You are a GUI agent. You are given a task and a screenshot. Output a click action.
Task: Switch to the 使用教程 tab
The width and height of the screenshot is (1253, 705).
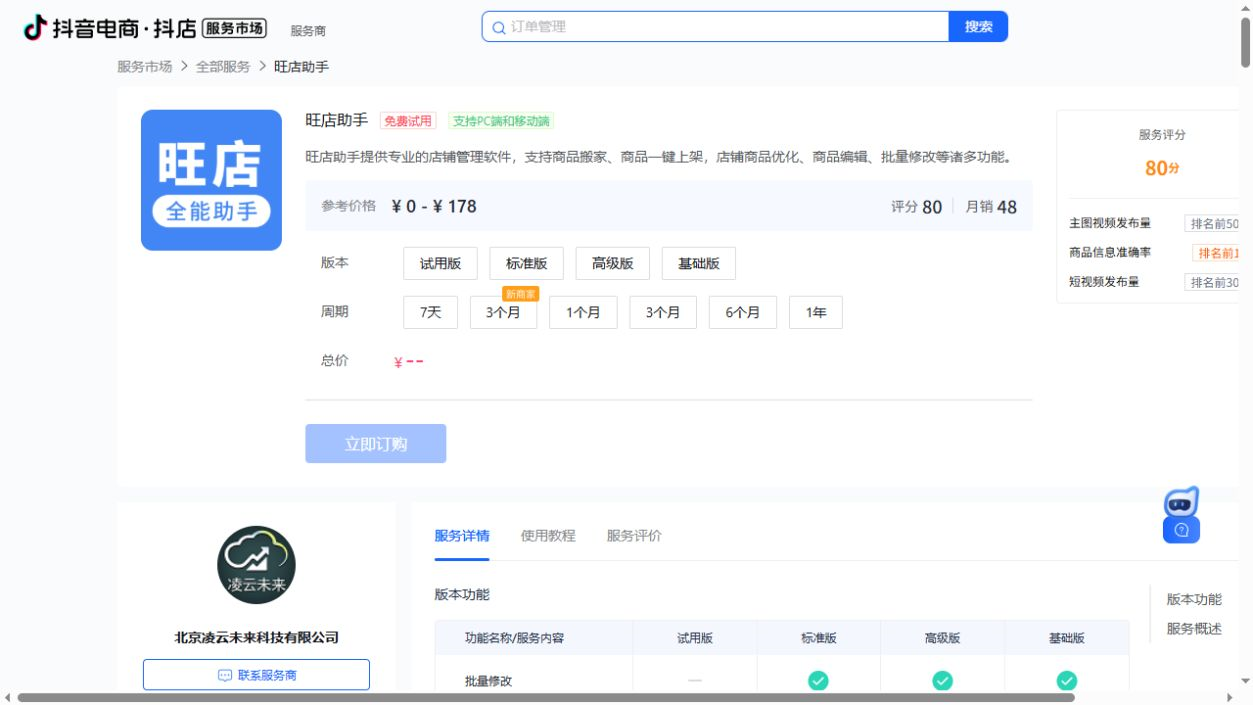(548, 536)
